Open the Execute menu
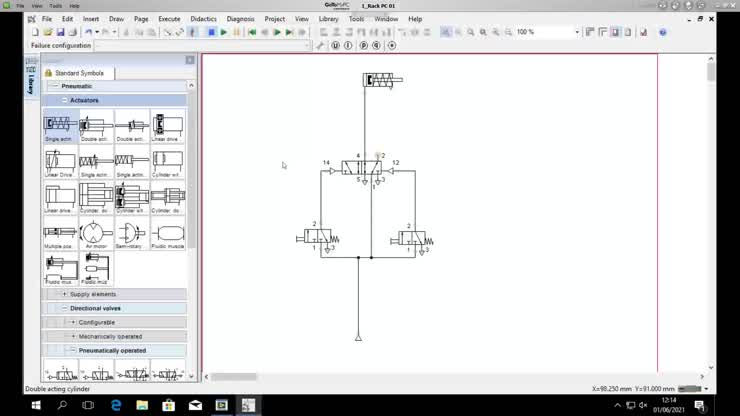Image resolution: width=740 pixels, height=416 pixels. tap(169, 19)
